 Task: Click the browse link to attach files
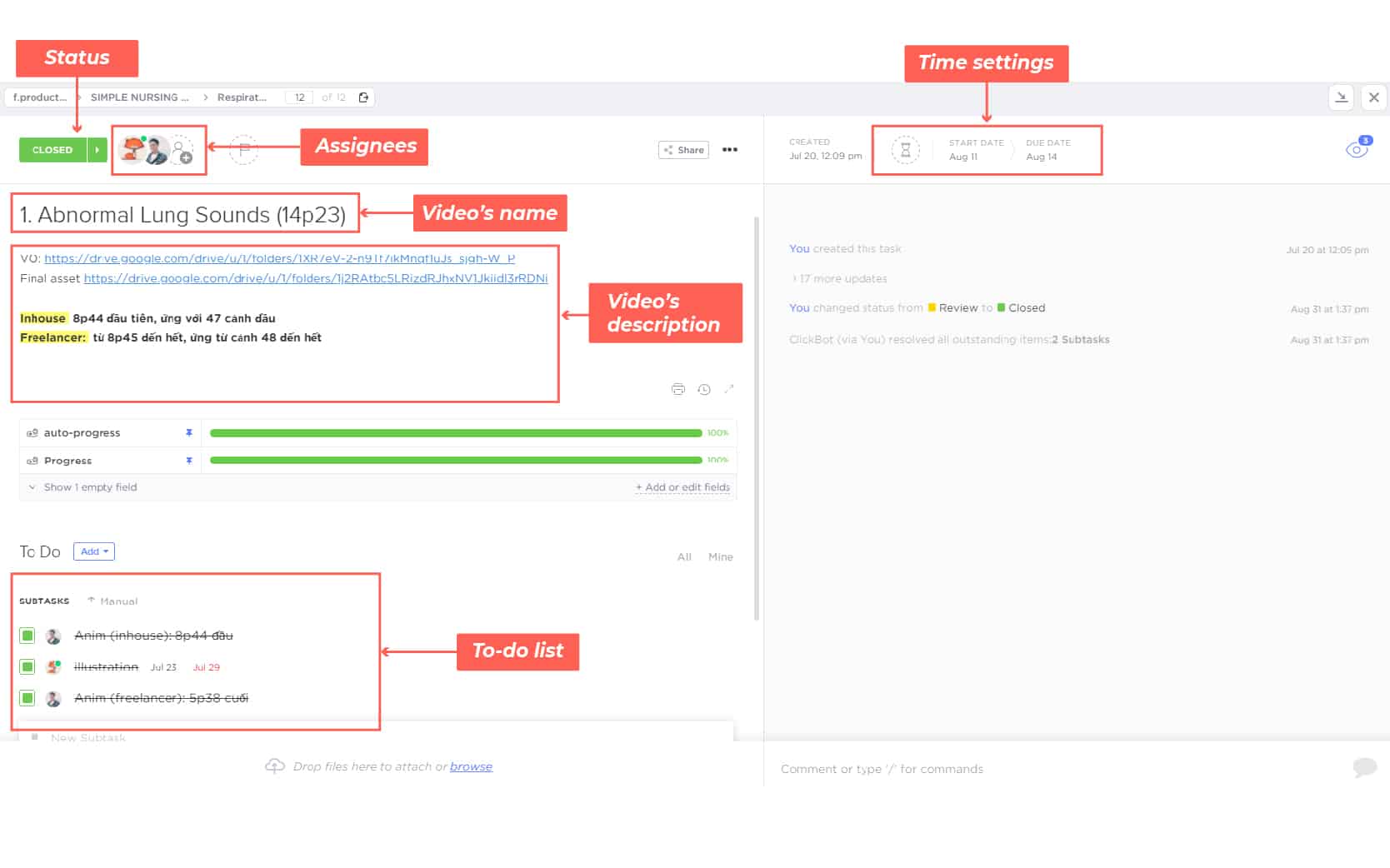pyautogui.click(x=471, y=766)
